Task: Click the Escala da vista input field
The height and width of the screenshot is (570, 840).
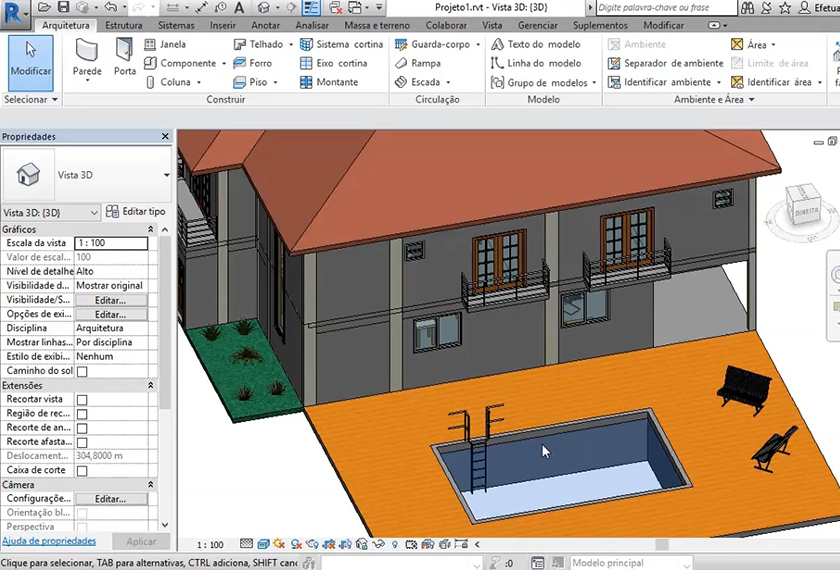Action: [x=111, y=243]
